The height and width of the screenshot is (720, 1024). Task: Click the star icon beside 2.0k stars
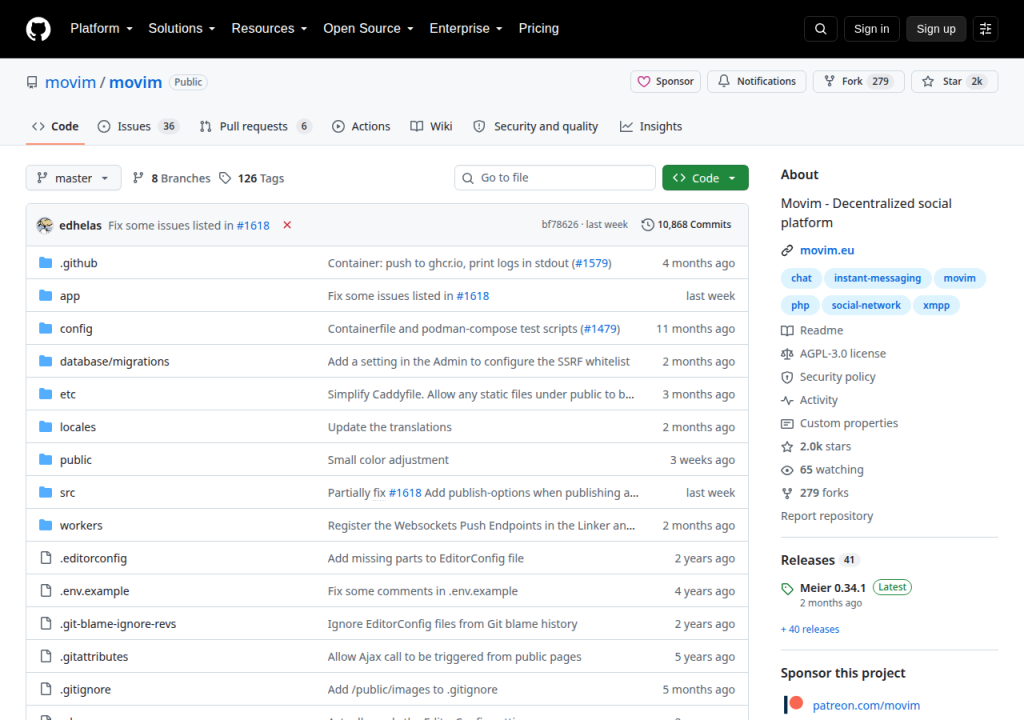787,446
